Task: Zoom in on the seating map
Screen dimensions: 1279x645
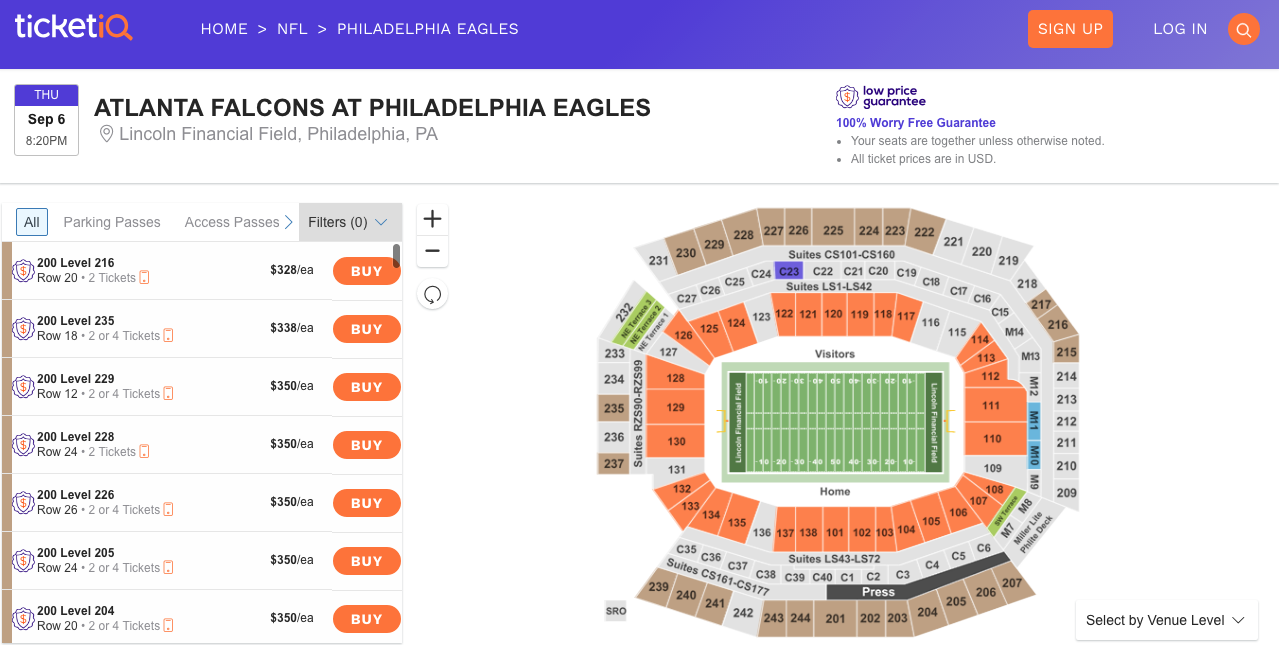Action: [432, 218]
